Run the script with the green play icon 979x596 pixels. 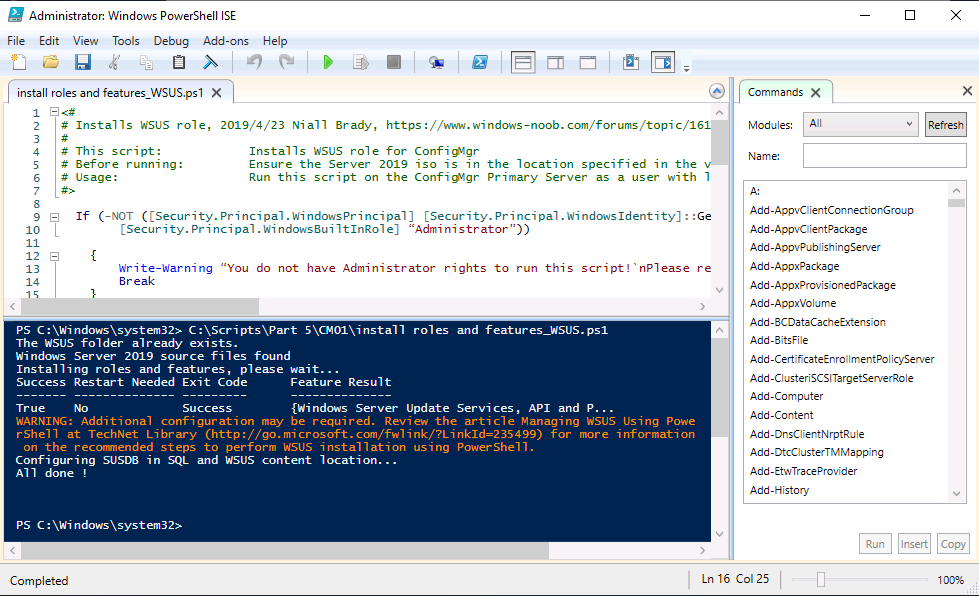(328, 62)
